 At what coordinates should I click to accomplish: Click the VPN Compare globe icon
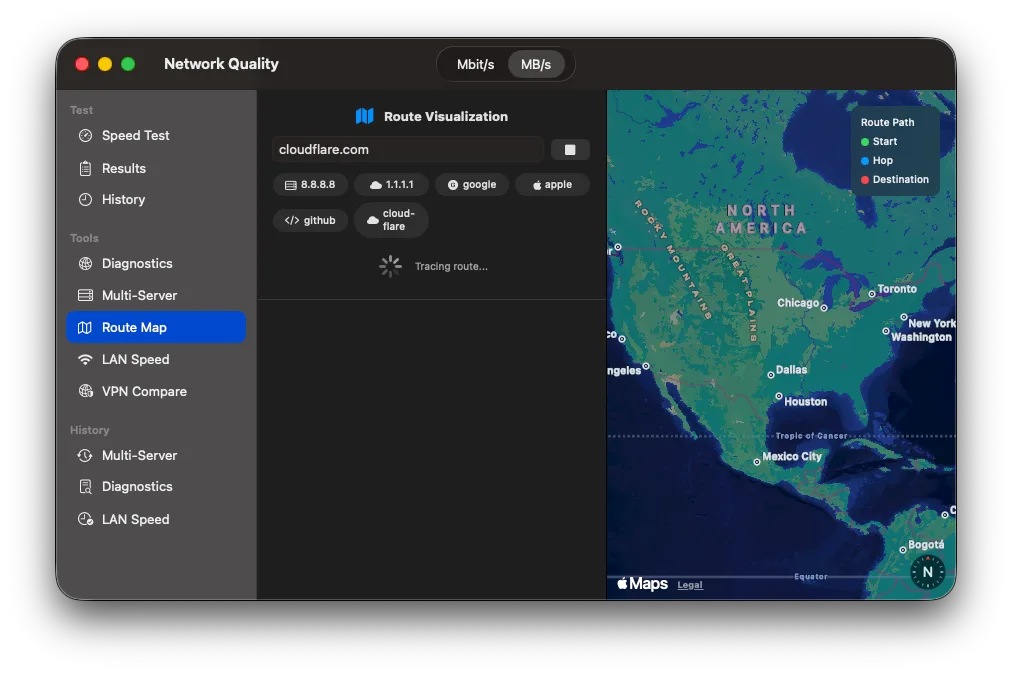coord(85,391)
